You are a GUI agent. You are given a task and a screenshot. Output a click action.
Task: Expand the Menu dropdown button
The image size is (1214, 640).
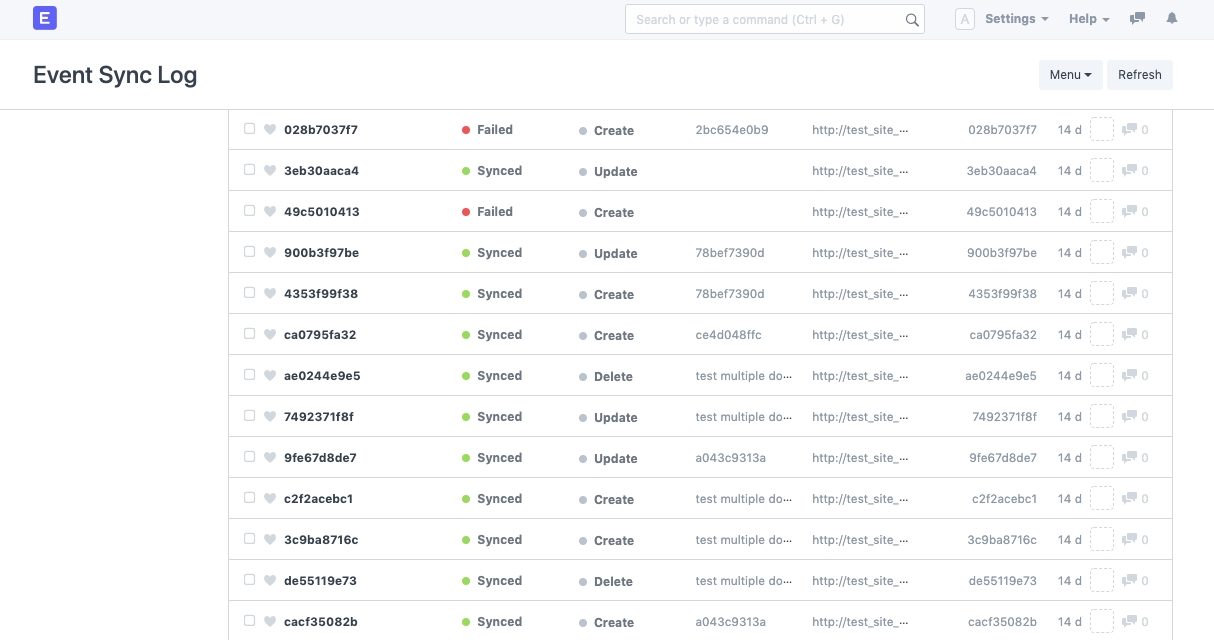pos(1070,75)
